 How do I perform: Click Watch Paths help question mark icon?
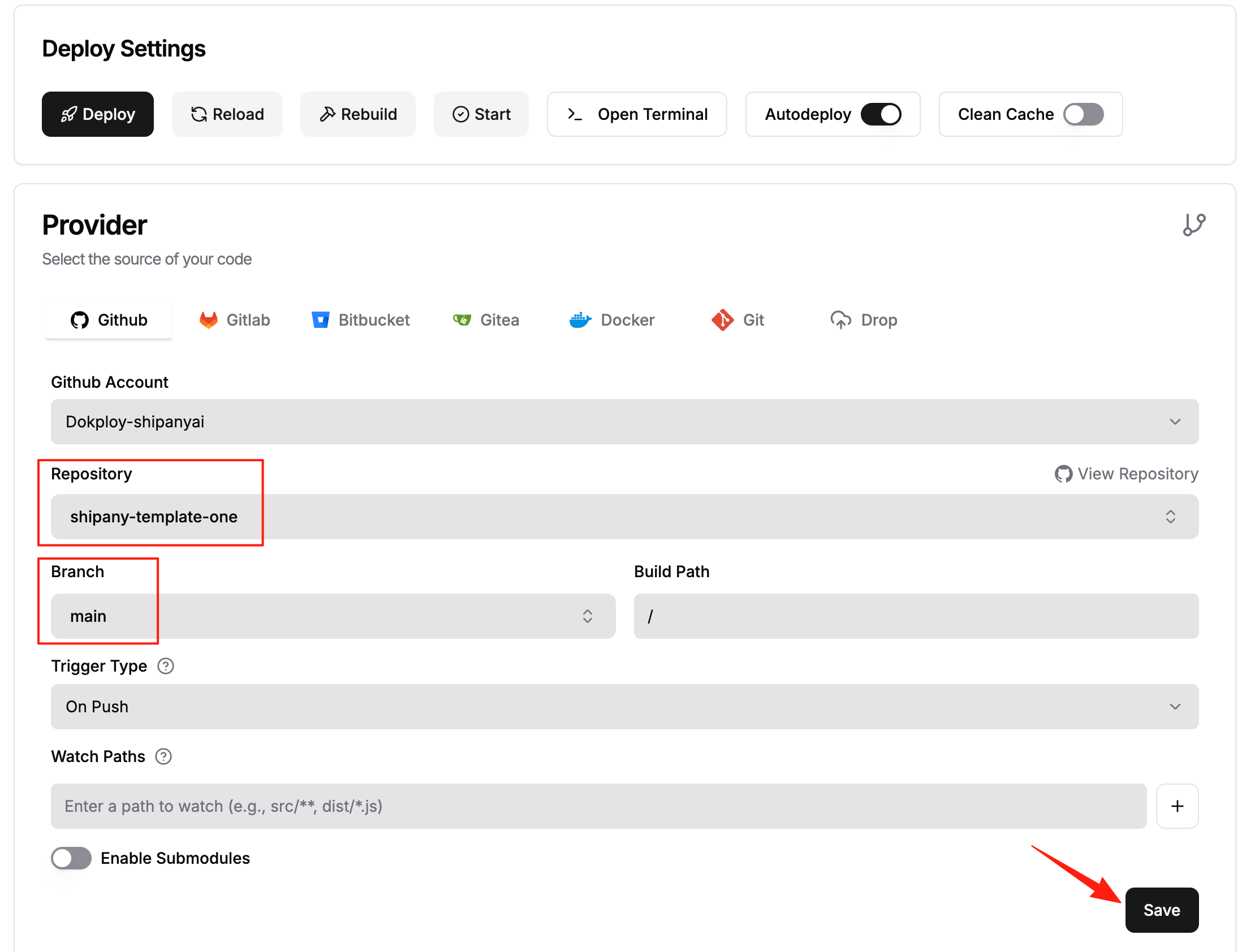(163, 756)
